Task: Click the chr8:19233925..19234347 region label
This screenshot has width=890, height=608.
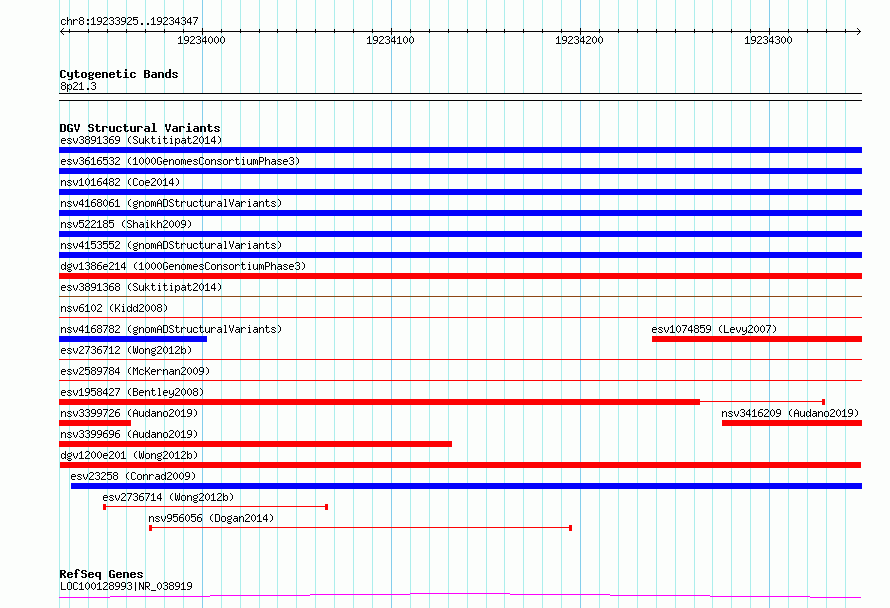Action: coord(129,21)
